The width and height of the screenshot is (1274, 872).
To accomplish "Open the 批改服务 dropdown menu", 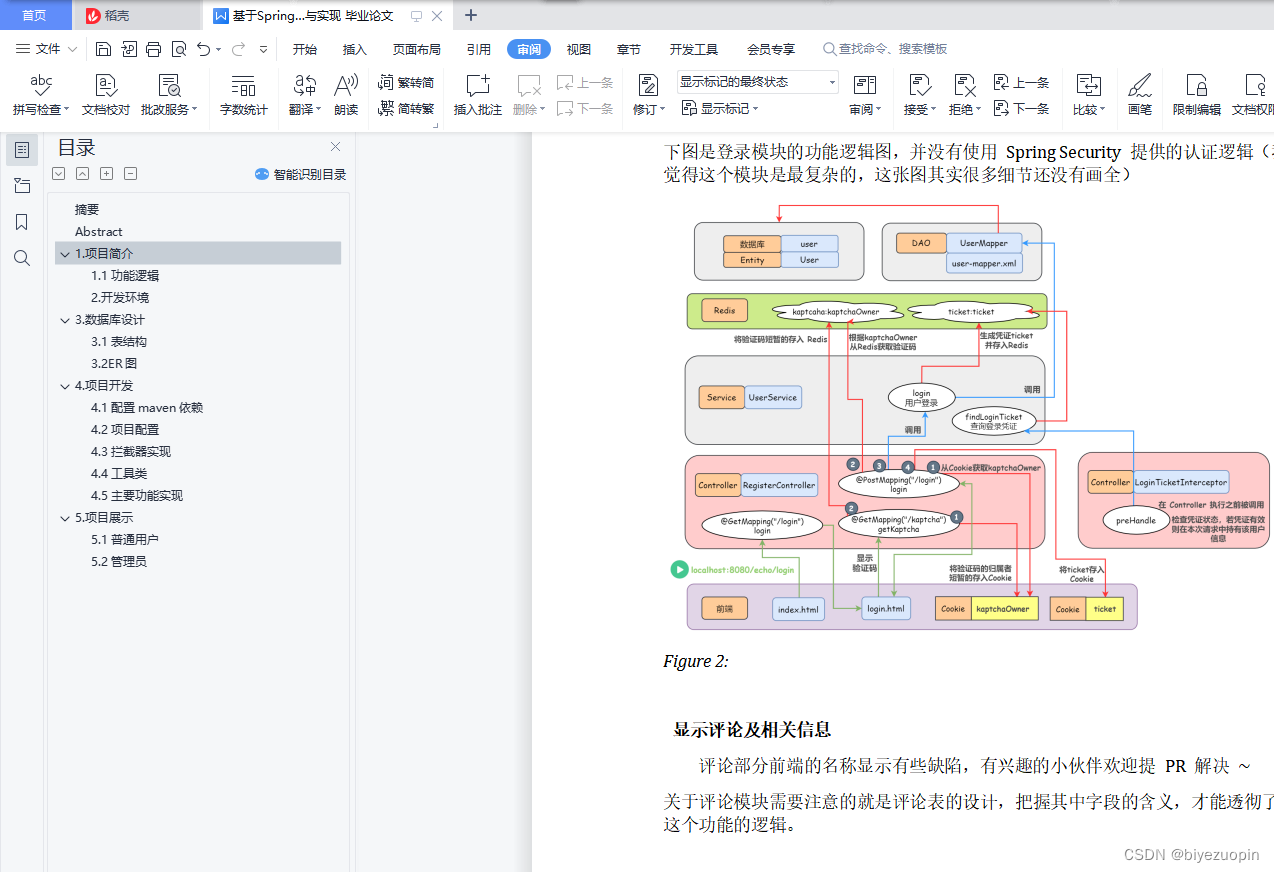I will [169, 95].
